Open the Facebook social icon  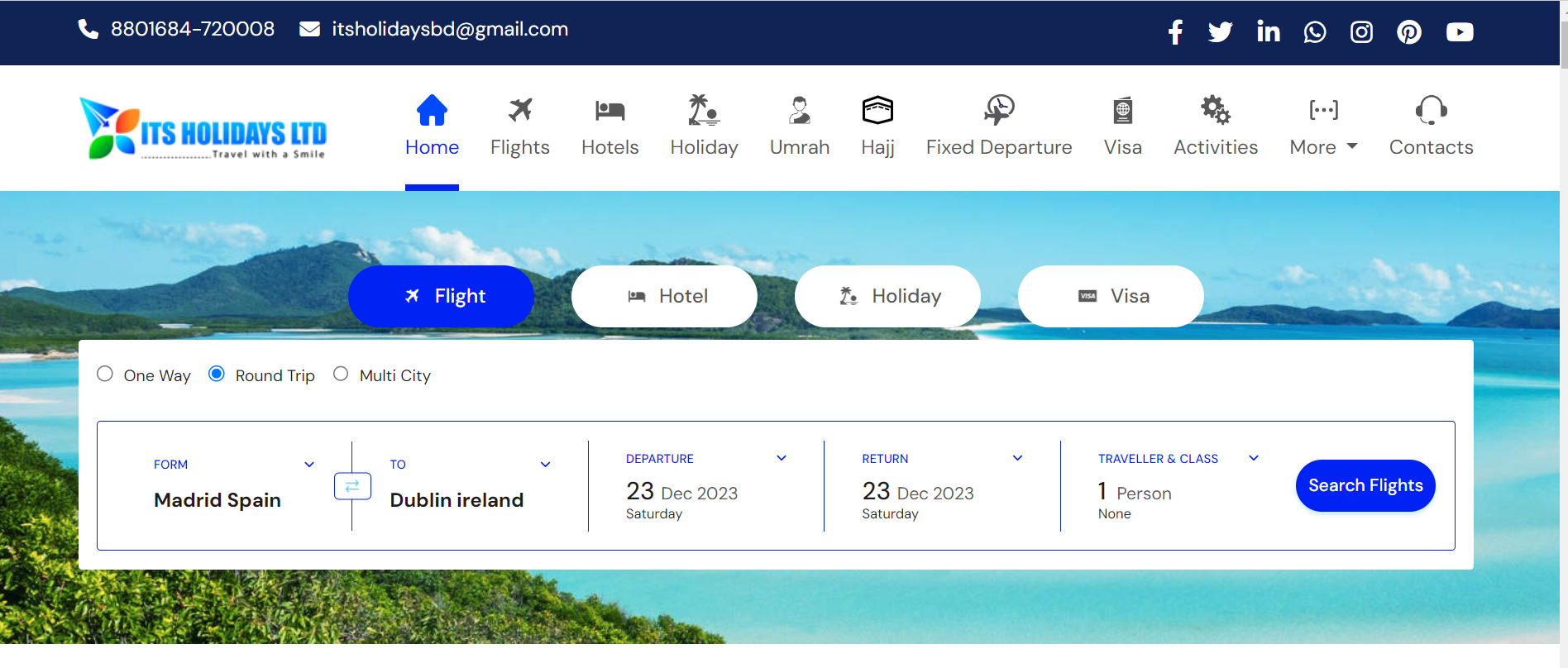point(1174,32)
